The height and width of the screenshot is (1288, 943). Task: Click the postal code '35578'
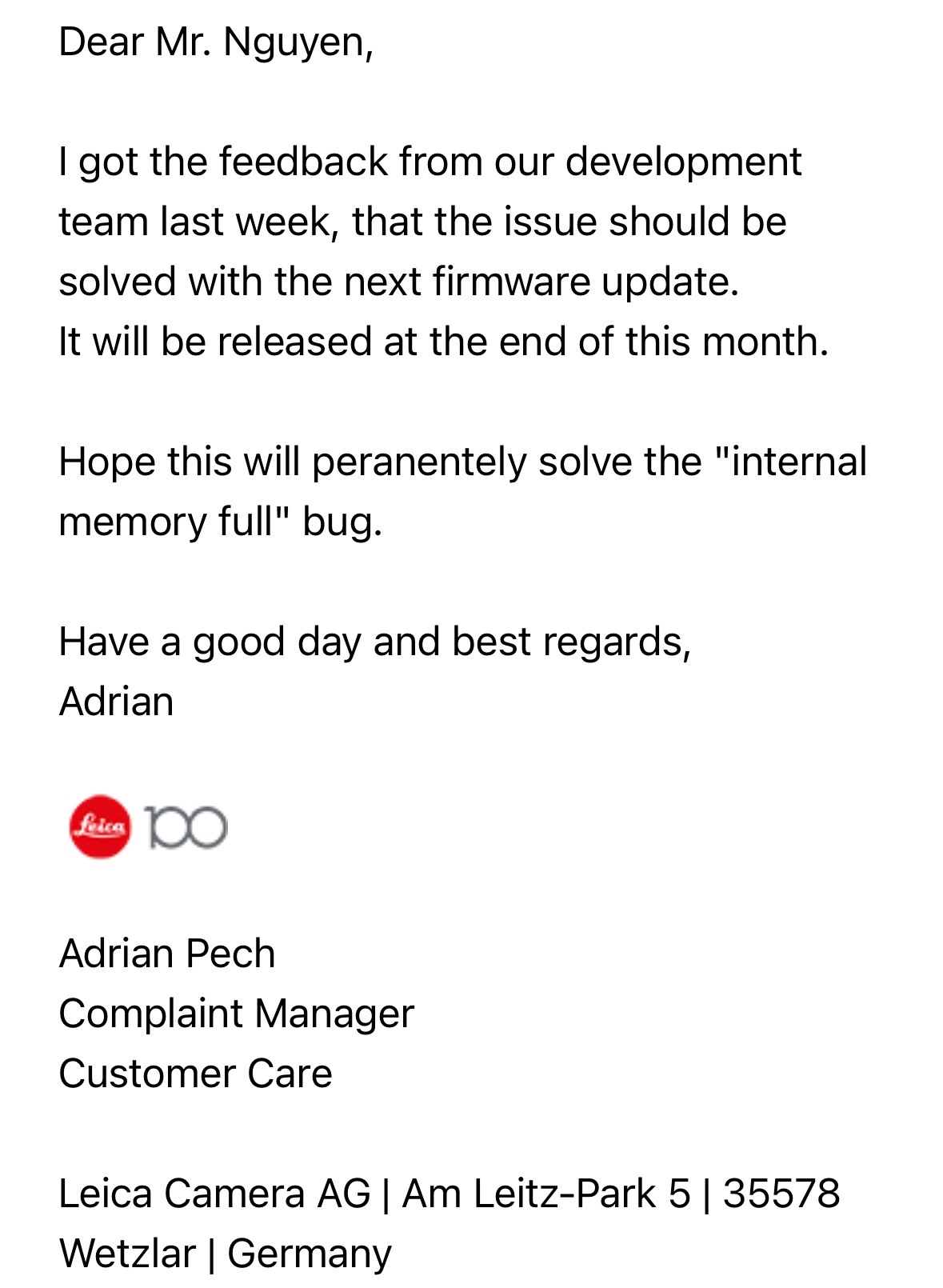[781, 1194]
